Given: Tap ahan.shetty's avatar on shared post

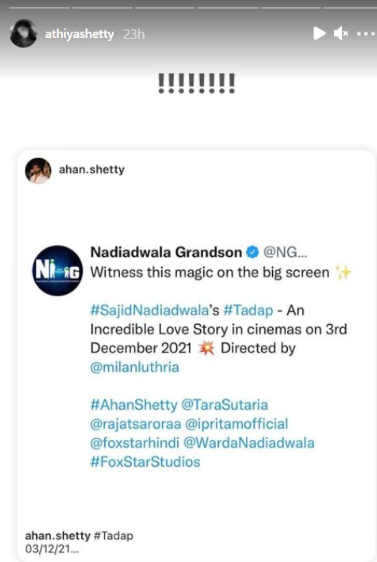Looking at the screenshot, I should coord(38,171).
